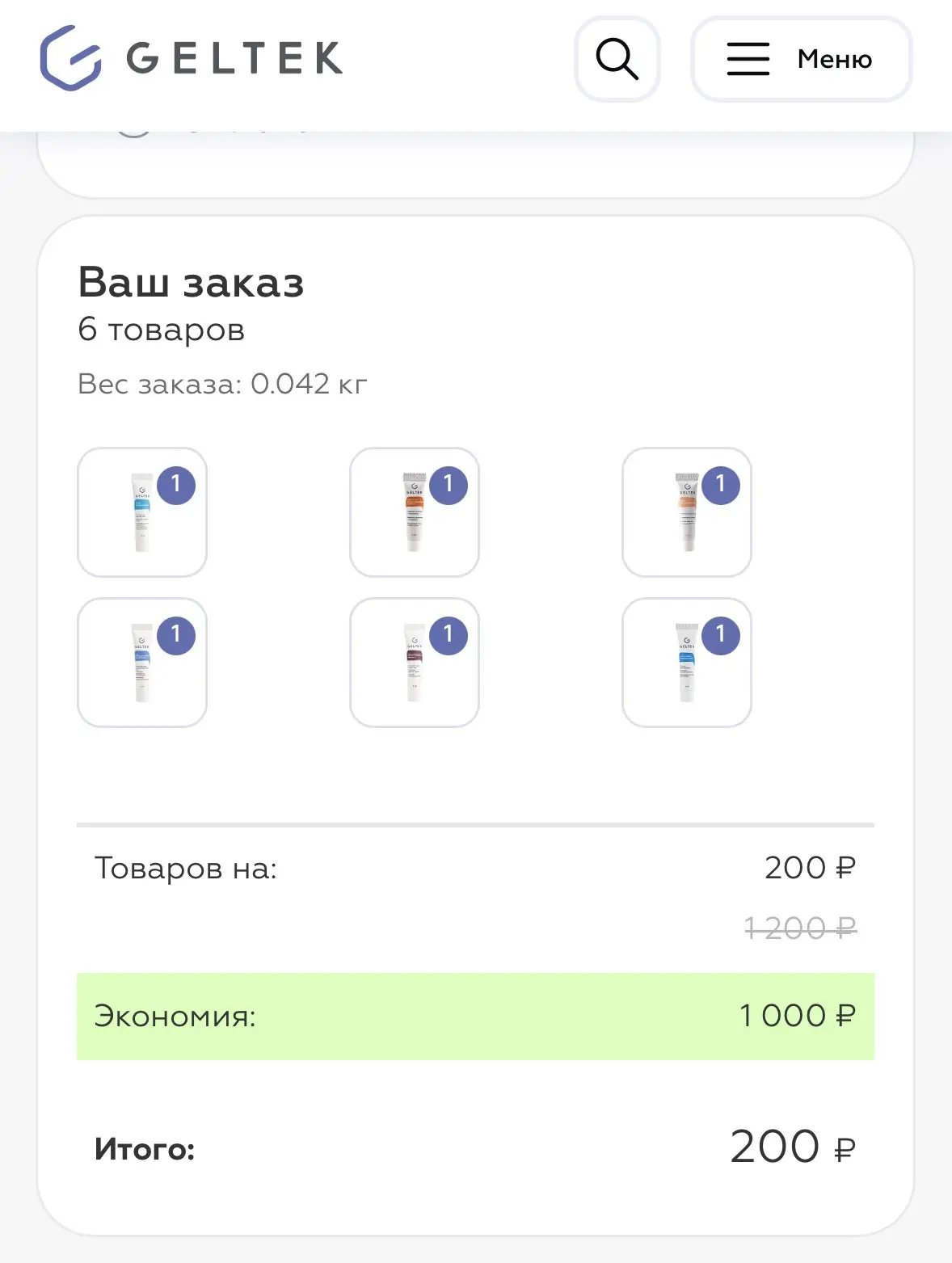The height and width of the screenshot is (1263, 952).
Task: Click the crossed-out 1 200 ₽ price
Action: click(x=800, y=928)
